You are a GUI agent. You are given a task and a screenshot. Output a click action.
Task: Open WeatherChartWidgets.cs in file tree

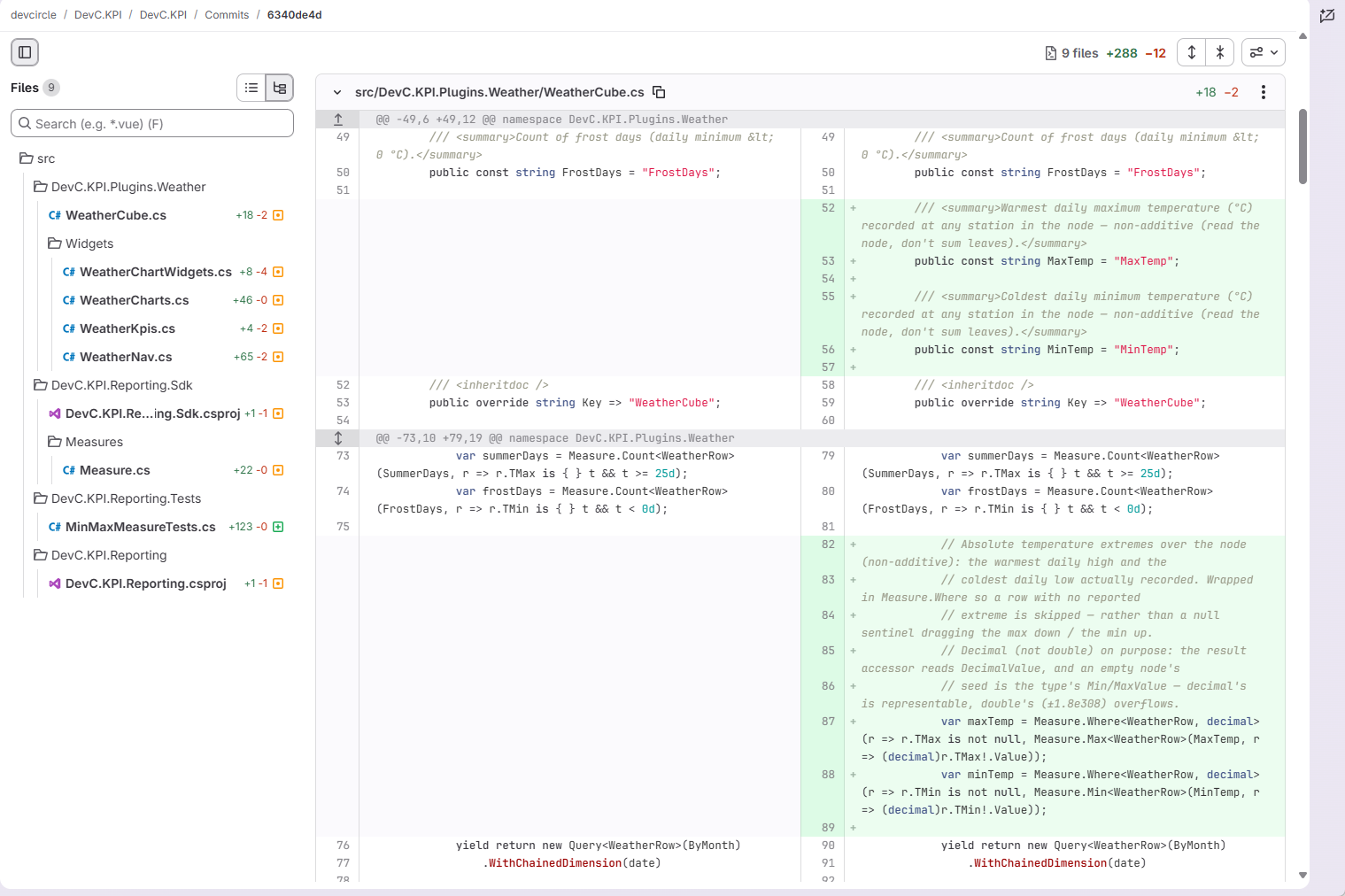coord(156,272)
